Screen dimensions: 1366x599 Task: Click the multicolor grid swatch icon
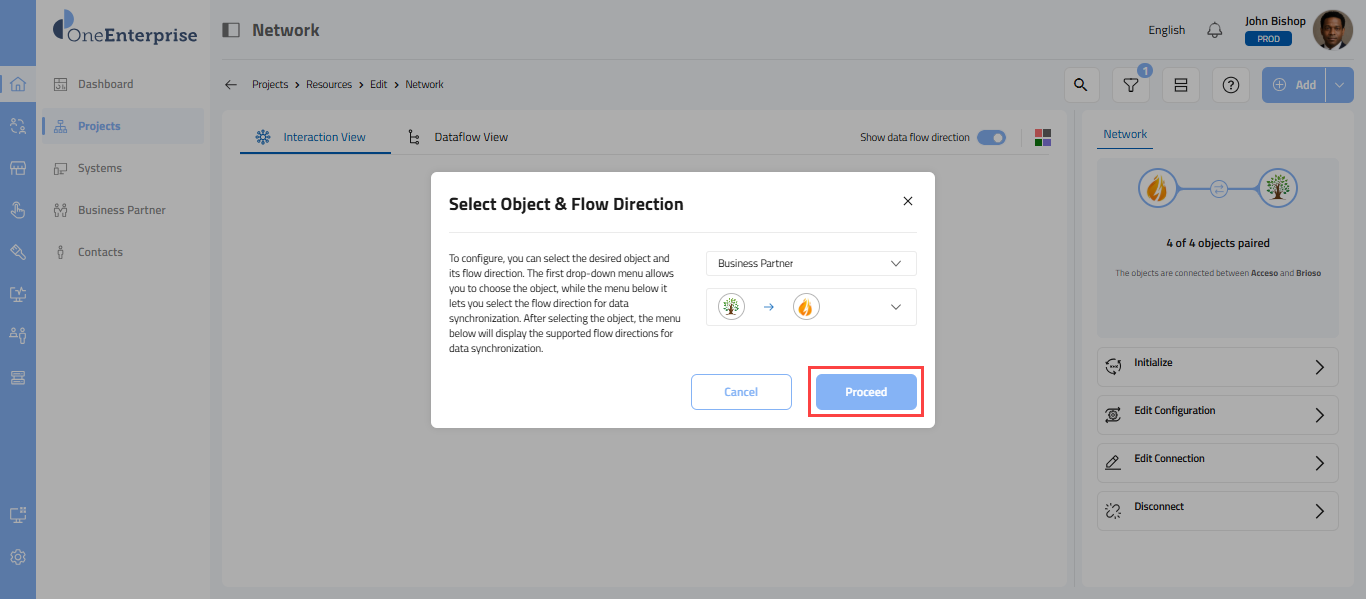point(1043,137)
